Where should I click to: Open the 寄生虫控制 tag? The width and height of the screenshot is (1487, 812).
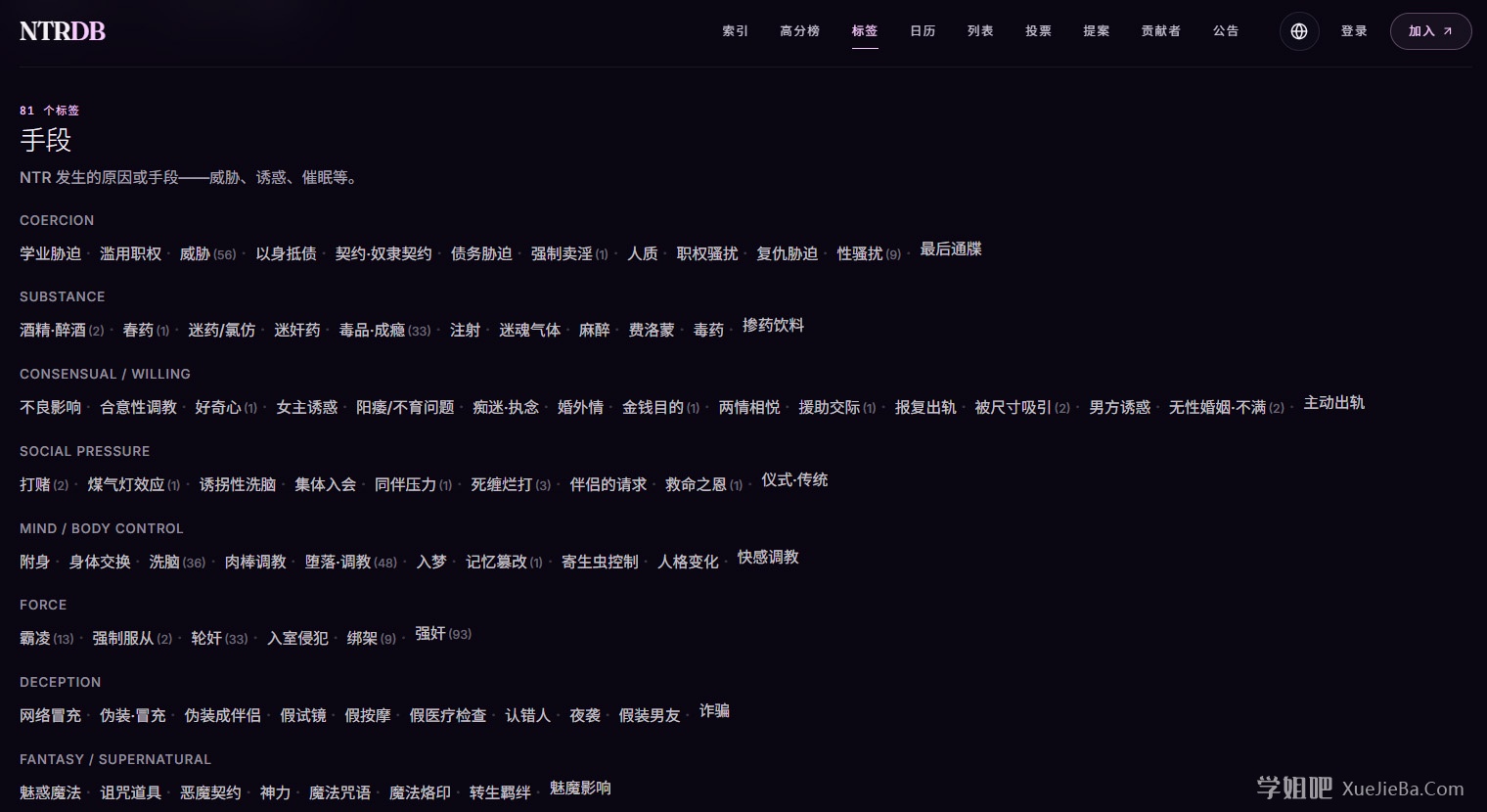(600, 562)
